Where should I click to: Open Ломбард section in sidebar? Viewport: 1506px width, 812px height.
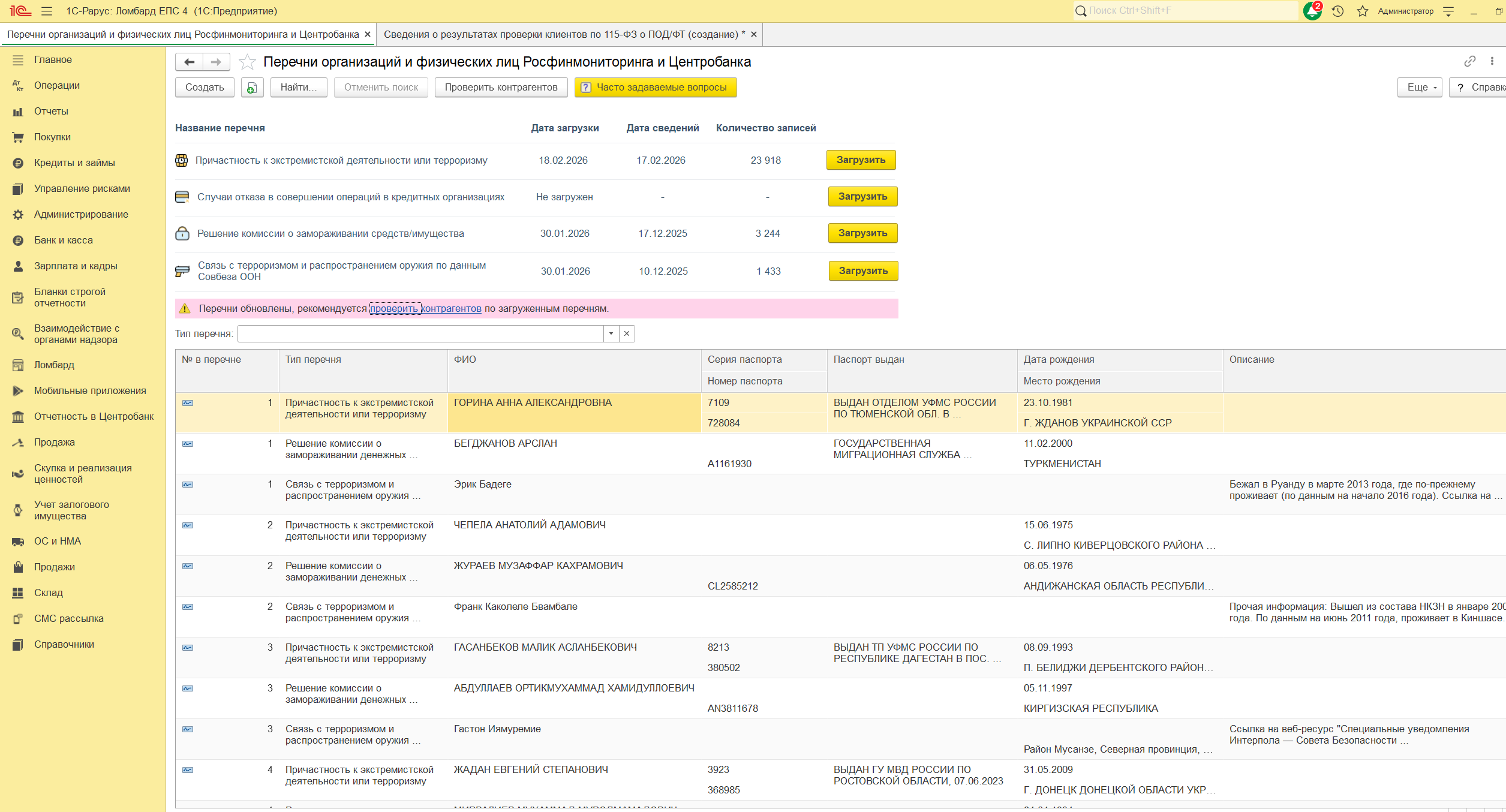pos(54,365)
